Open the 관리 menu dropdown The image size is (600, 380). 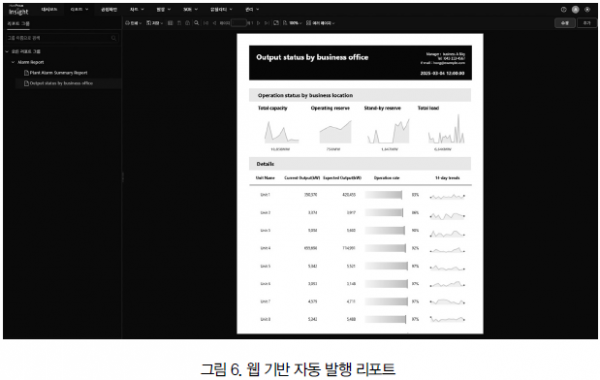[x=252, y=9]
